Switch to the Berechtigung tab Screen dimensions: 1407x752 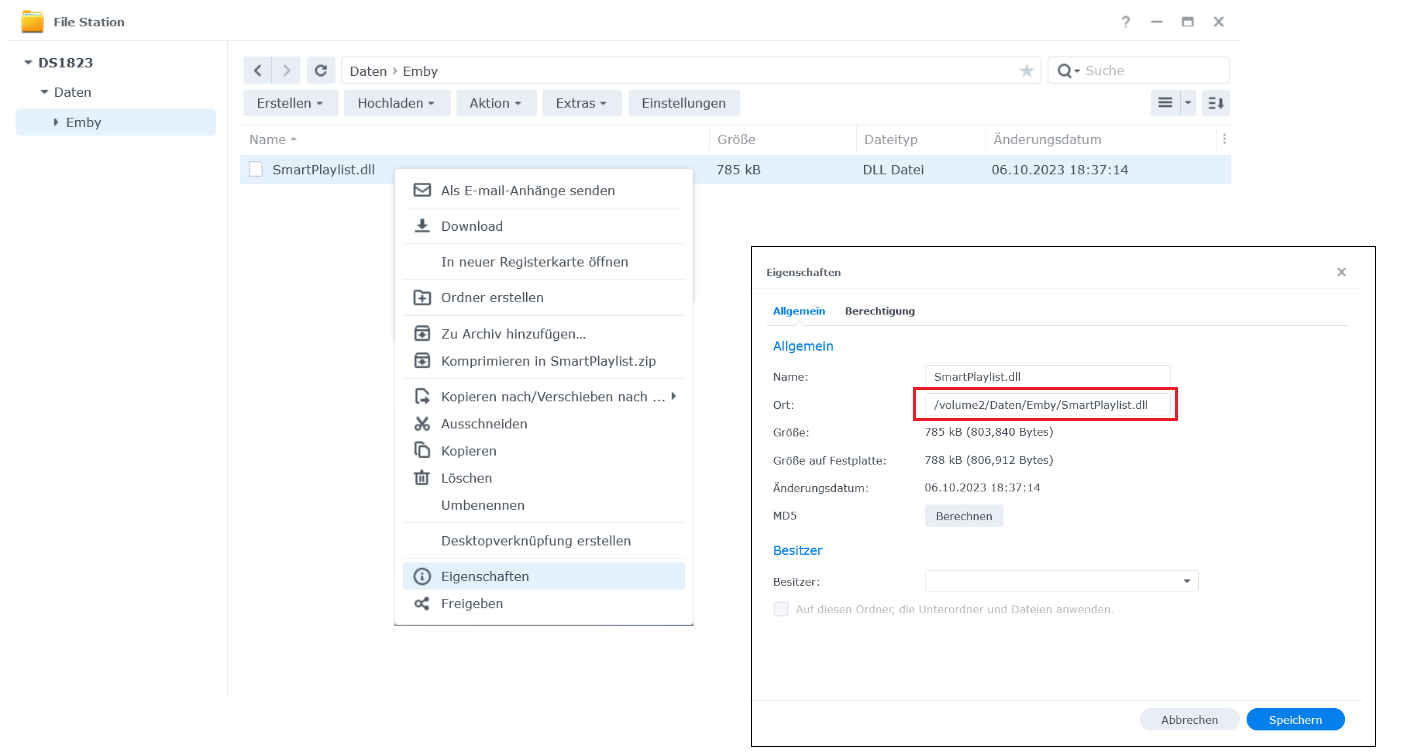(x=879, y=311)
